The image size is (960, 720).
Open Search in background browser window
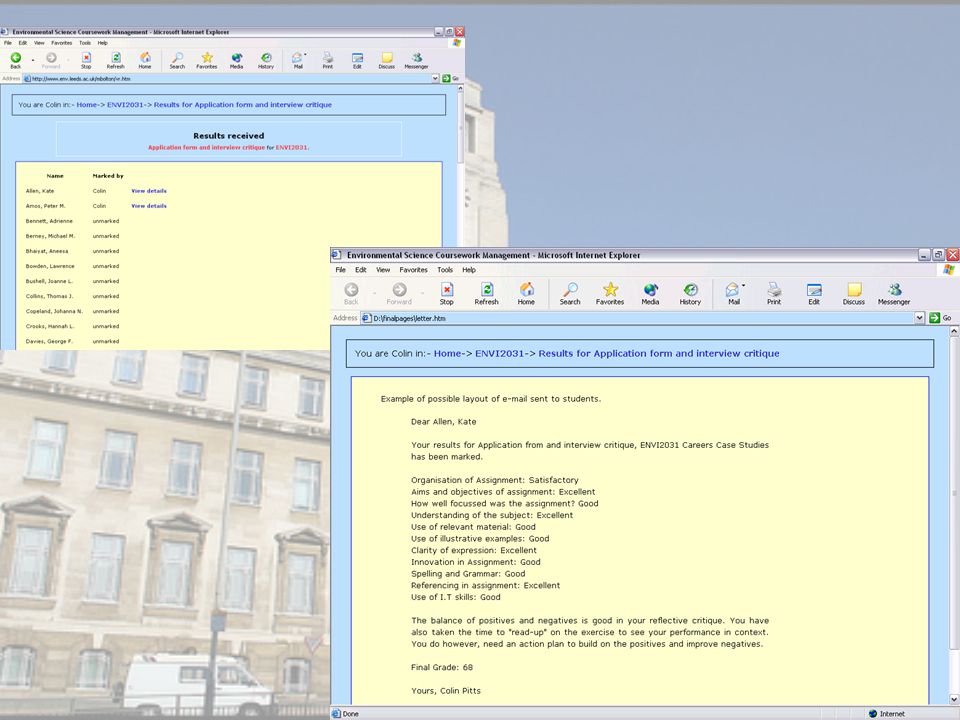[177, 60]
